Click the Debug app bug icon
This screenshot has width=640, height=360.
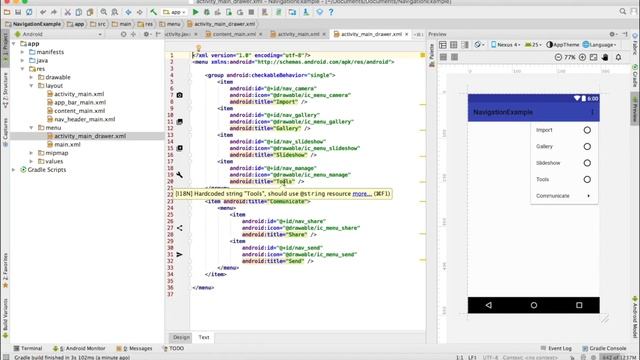click(x=207, y=12)
